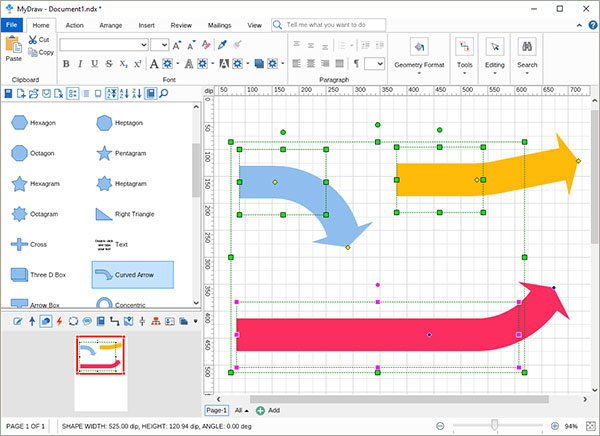Screen dimensions: 600x436
Task: Toggle Italic text formatting
Action: pos(81,64)
